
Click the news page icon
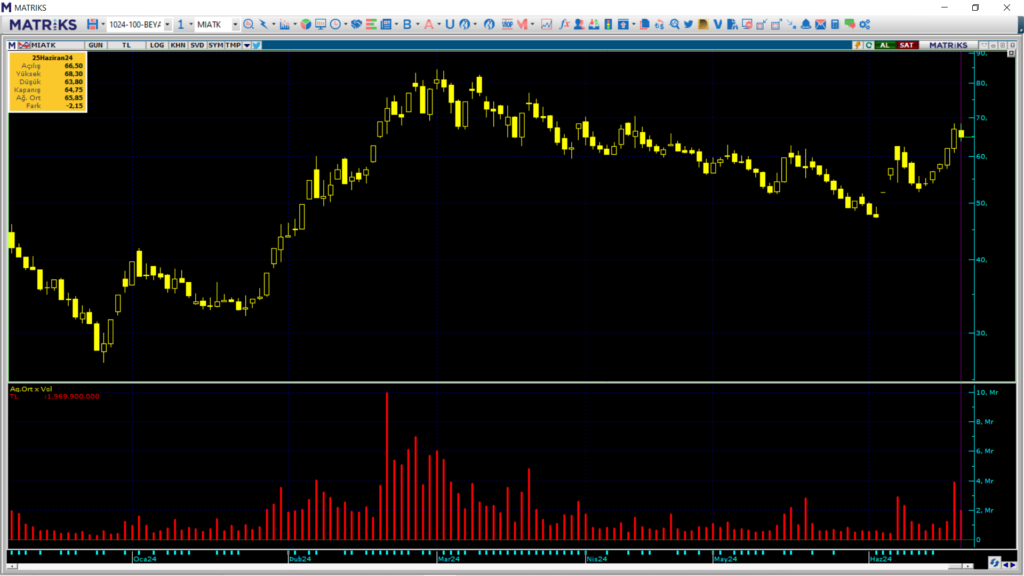click(x=386, y=24)
